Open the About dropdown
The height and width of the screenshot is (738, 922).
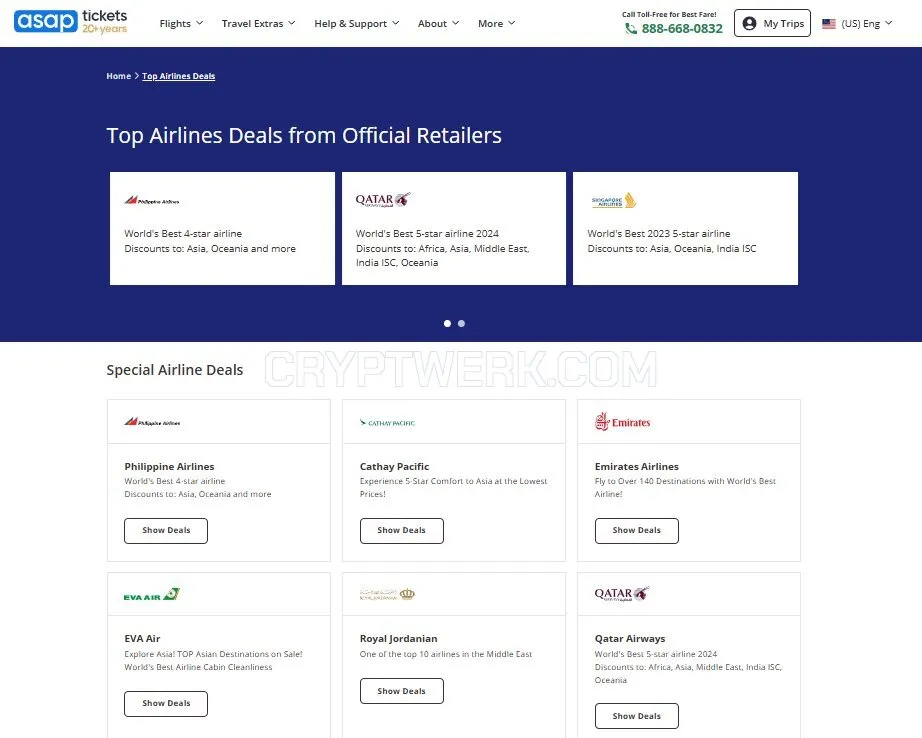(x=438, y=24)
